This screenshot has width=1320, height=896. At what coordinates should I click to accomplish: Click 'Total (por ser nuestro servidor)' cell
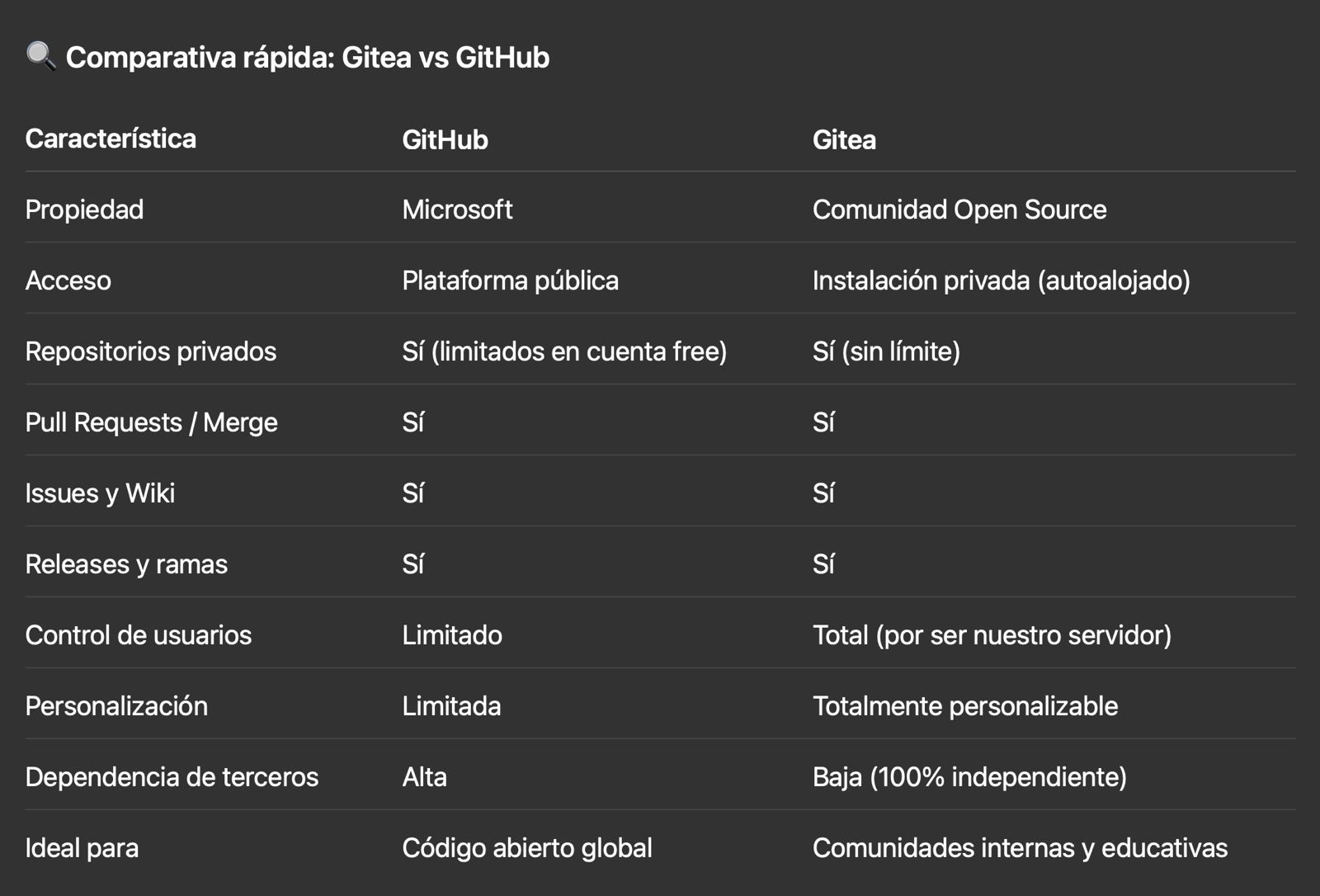coord(992,635)
